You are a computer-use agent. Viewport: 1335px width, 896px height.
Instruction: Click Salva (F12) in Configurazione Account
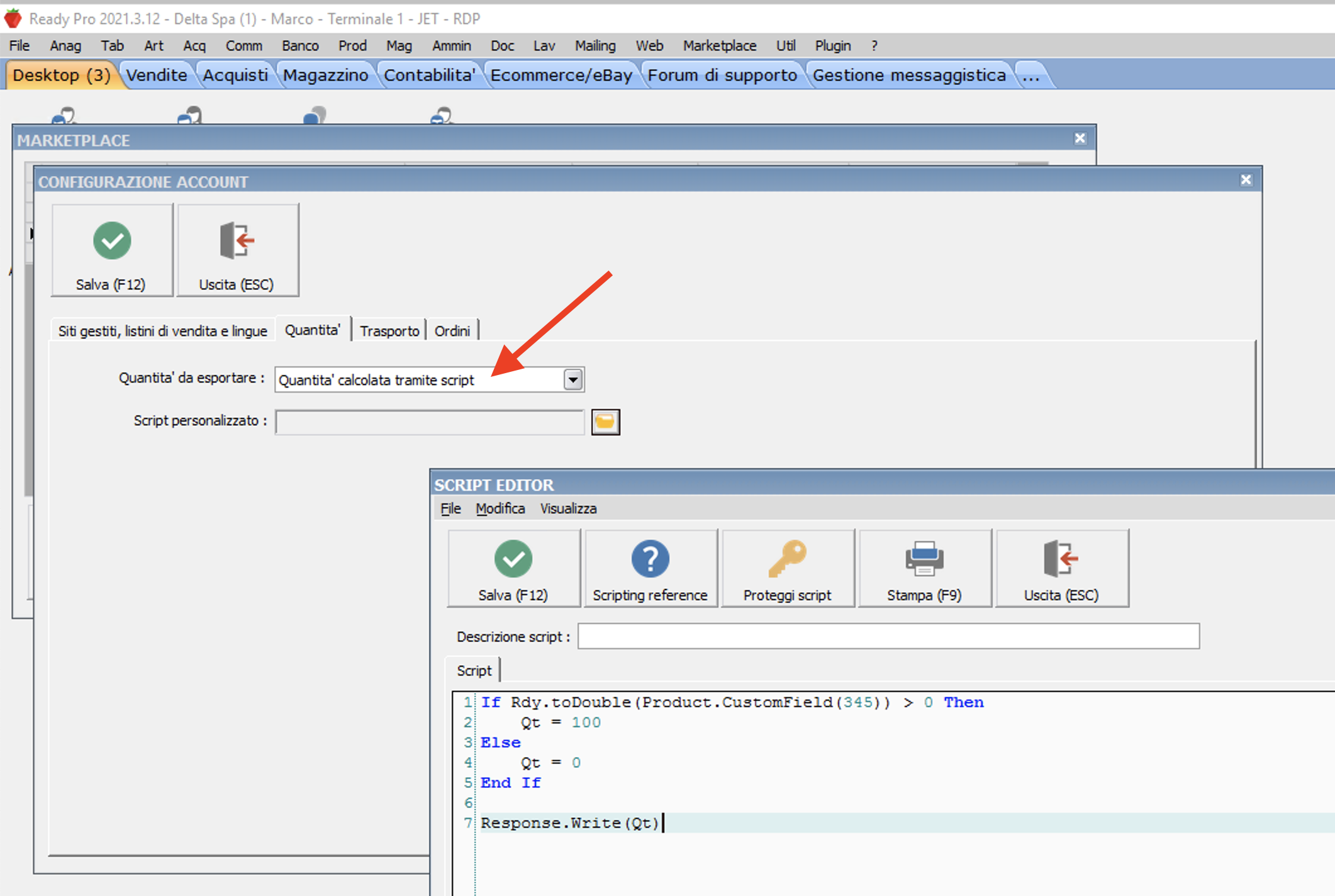pyautogui.click(x=112, y=250)
